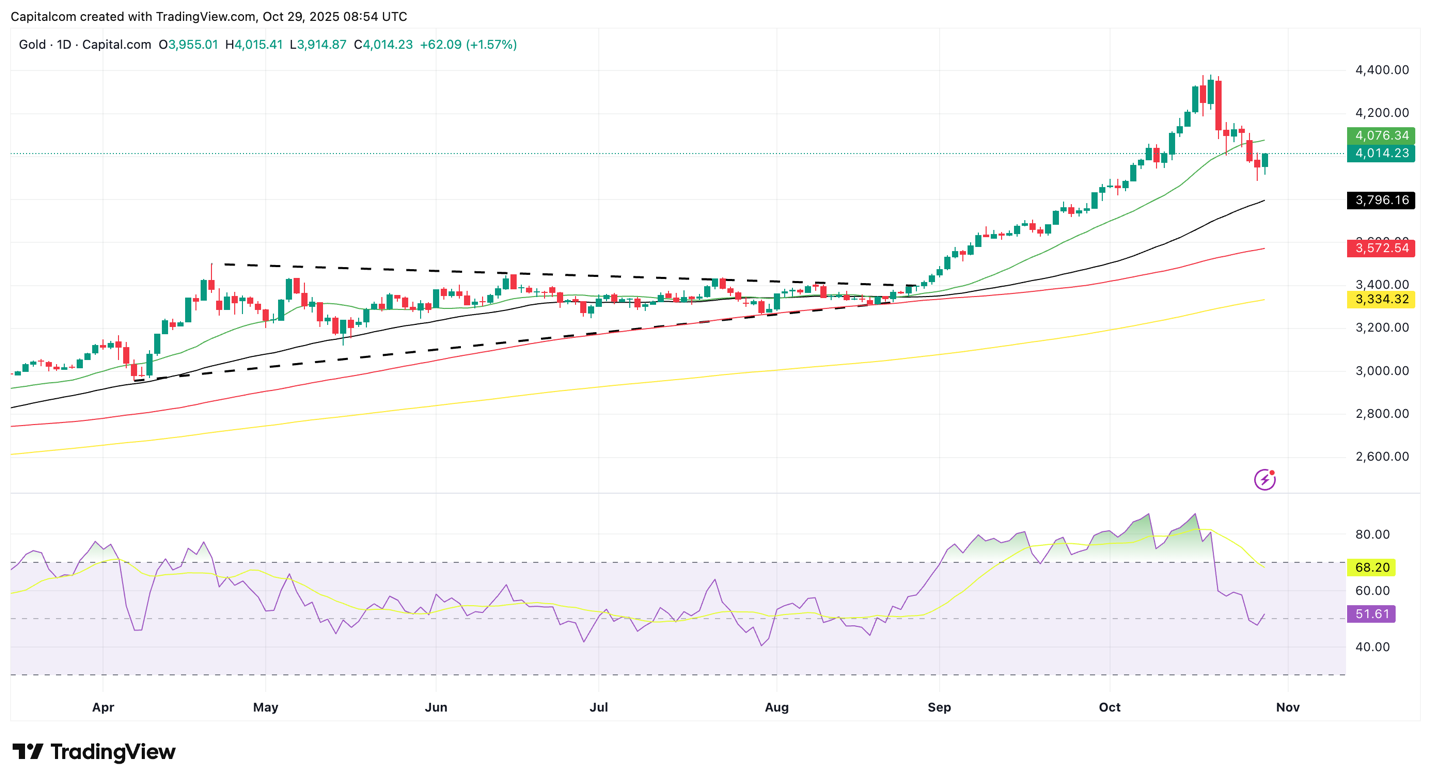Open the 1D interval label in the legend
1431x783 pixels.
coord(63,44)
